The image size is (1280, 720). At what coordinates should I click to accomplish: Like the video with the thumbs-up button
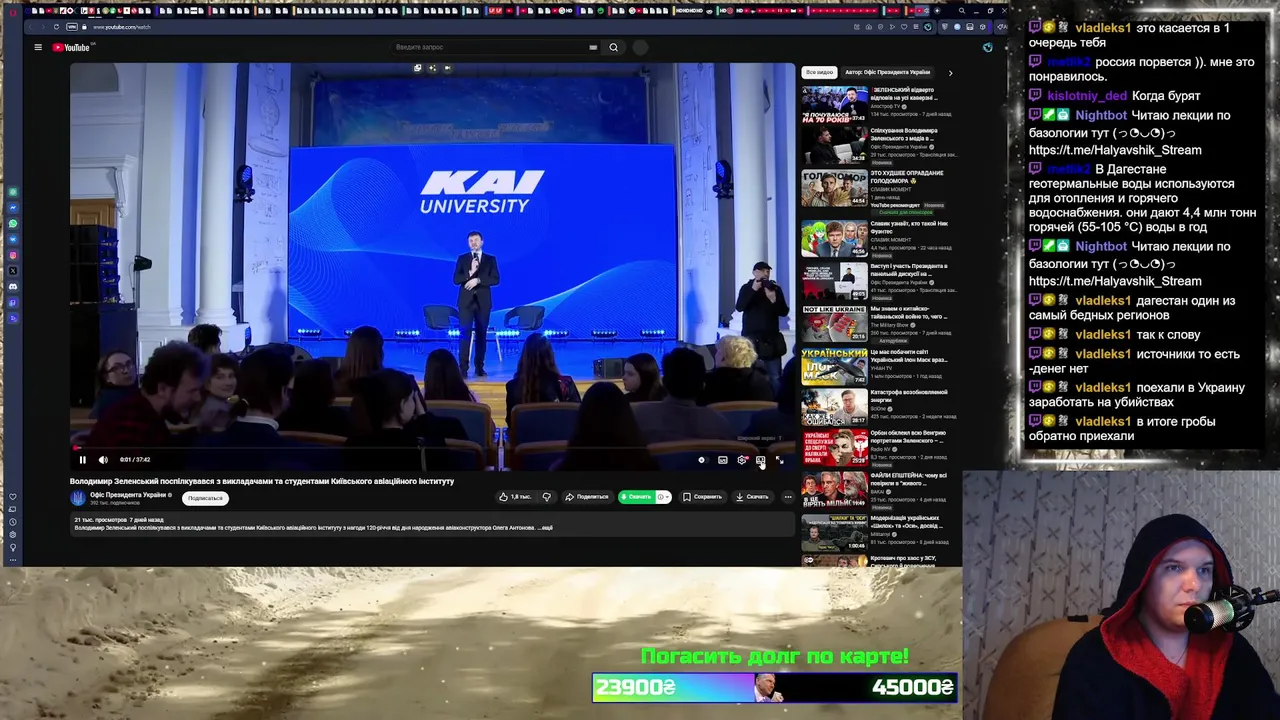point(517,497)
